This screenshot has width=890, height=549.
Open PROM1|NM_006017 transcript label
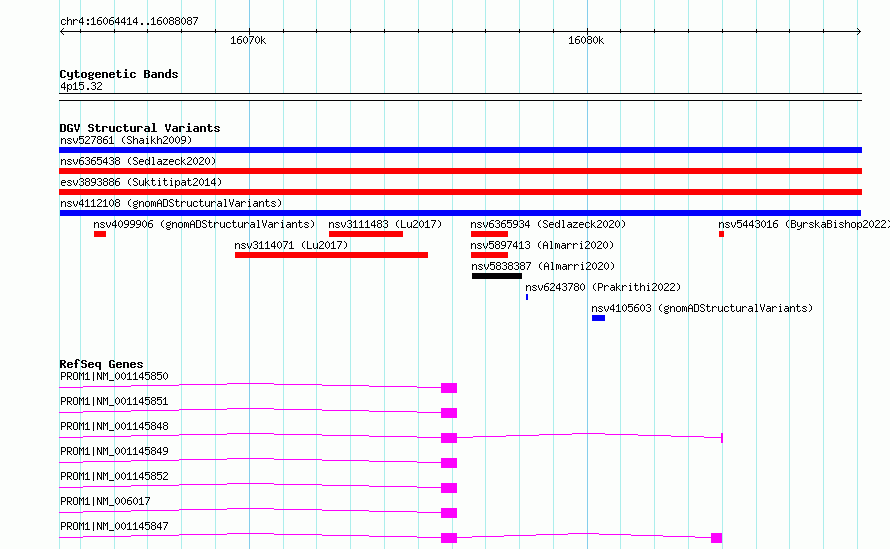coord(105,501)
